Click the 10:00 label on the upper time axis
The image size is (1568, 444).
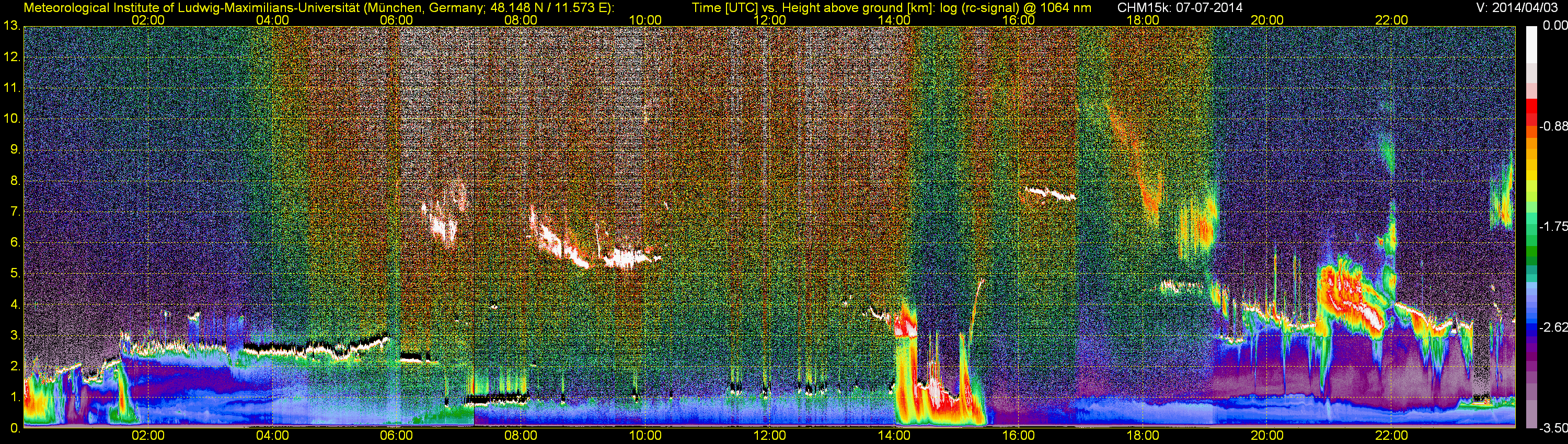click(645, 20)
